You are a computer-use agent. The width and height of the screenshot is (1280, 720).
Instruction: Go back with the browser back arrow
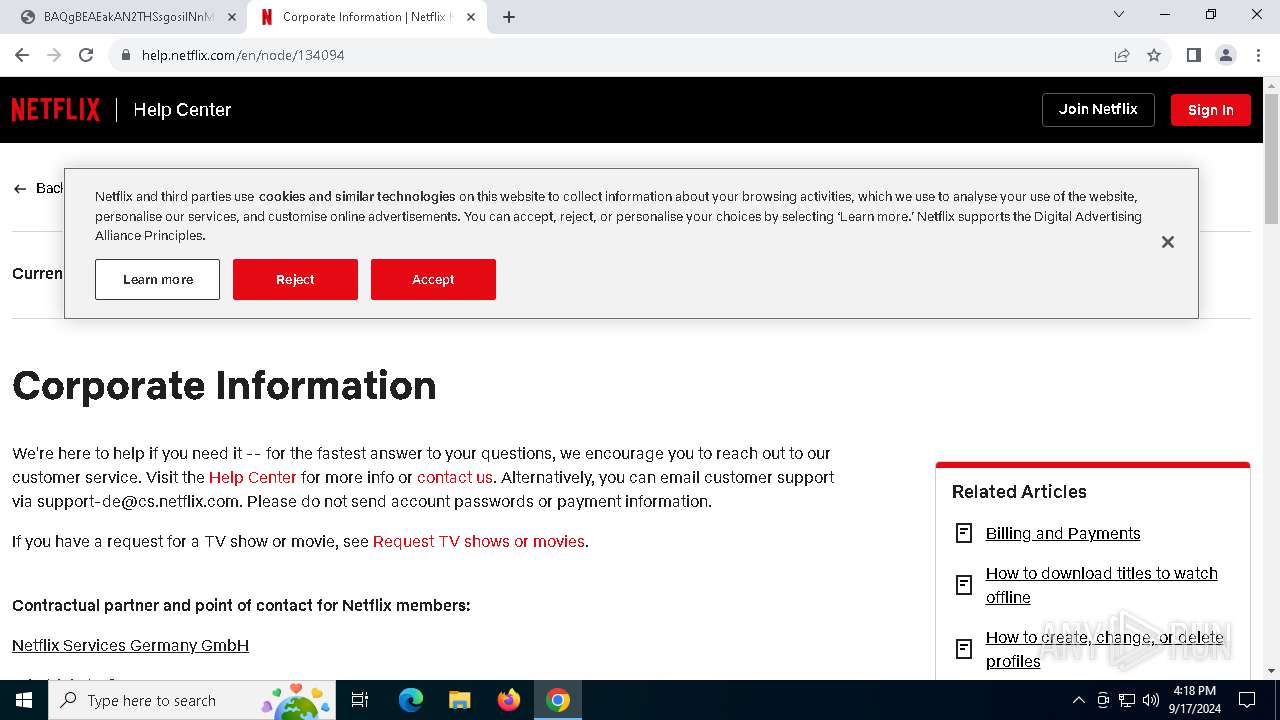22,55
